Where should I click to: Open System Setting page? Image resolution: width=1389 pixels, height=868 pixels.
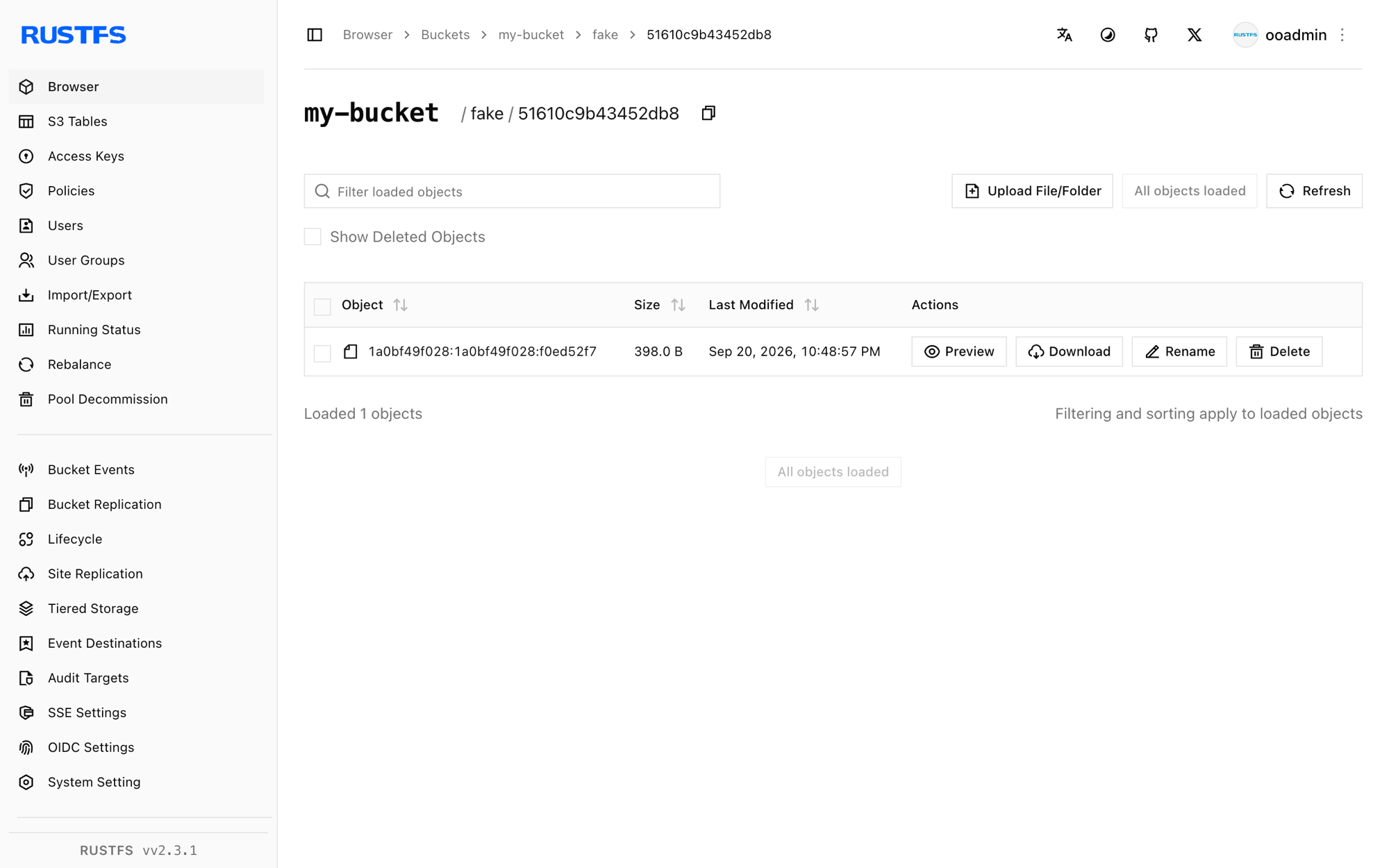click(136, 783)
